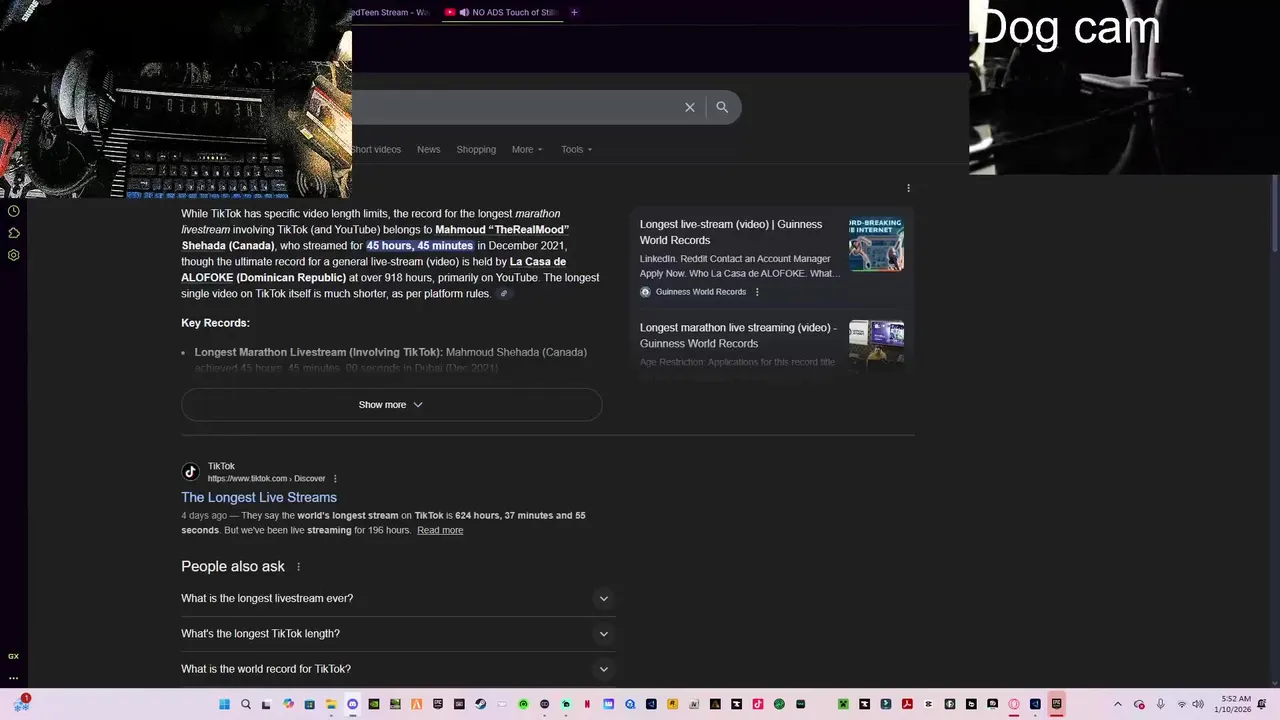Open Windows taskbar search
This screenshot has height=720, width=1280.
click(x=246, y=704)
